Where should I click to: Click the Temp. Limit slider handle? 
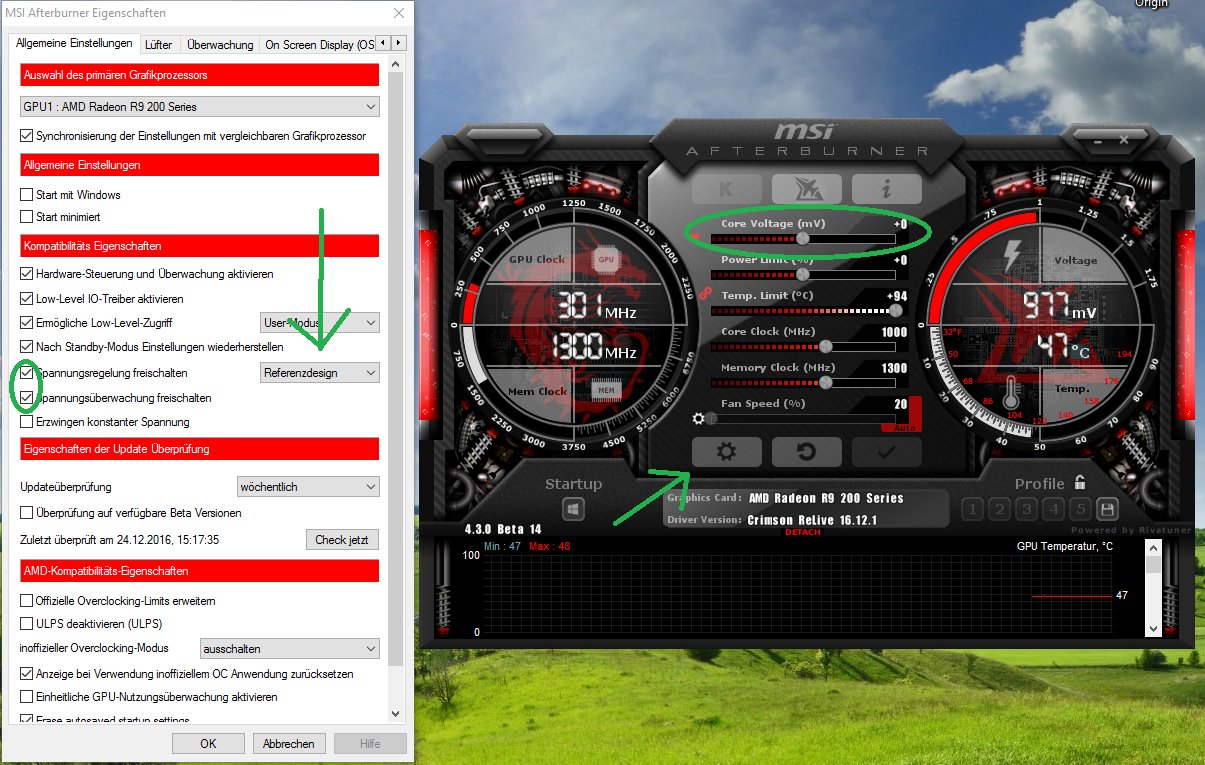[x=895, y=310]
